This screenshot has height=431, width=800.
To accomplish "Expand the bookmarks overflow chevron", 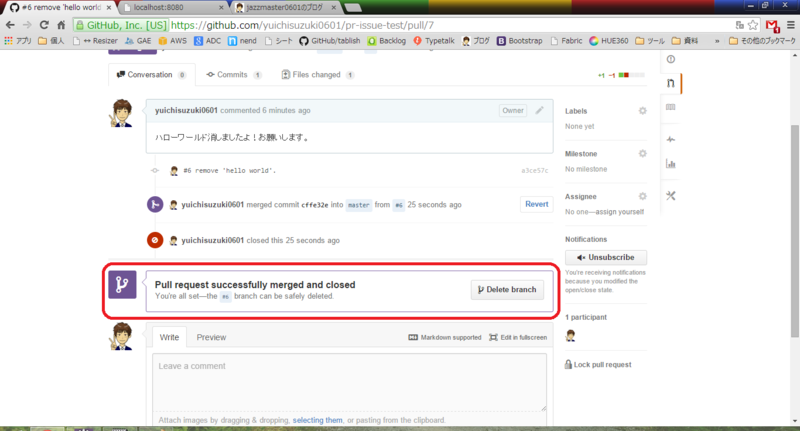I will (717, 41).
